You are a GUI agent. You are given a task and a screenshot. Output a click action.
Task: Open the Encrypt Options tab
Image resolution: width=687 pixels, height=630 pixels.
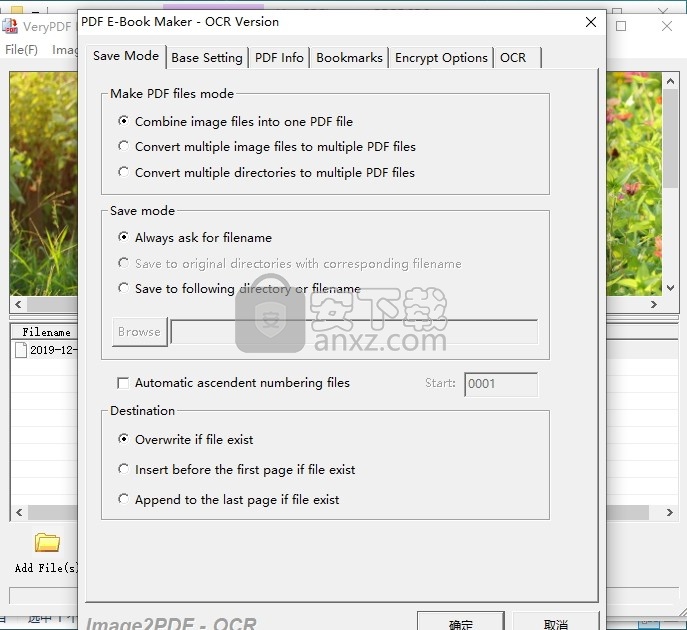441,58
